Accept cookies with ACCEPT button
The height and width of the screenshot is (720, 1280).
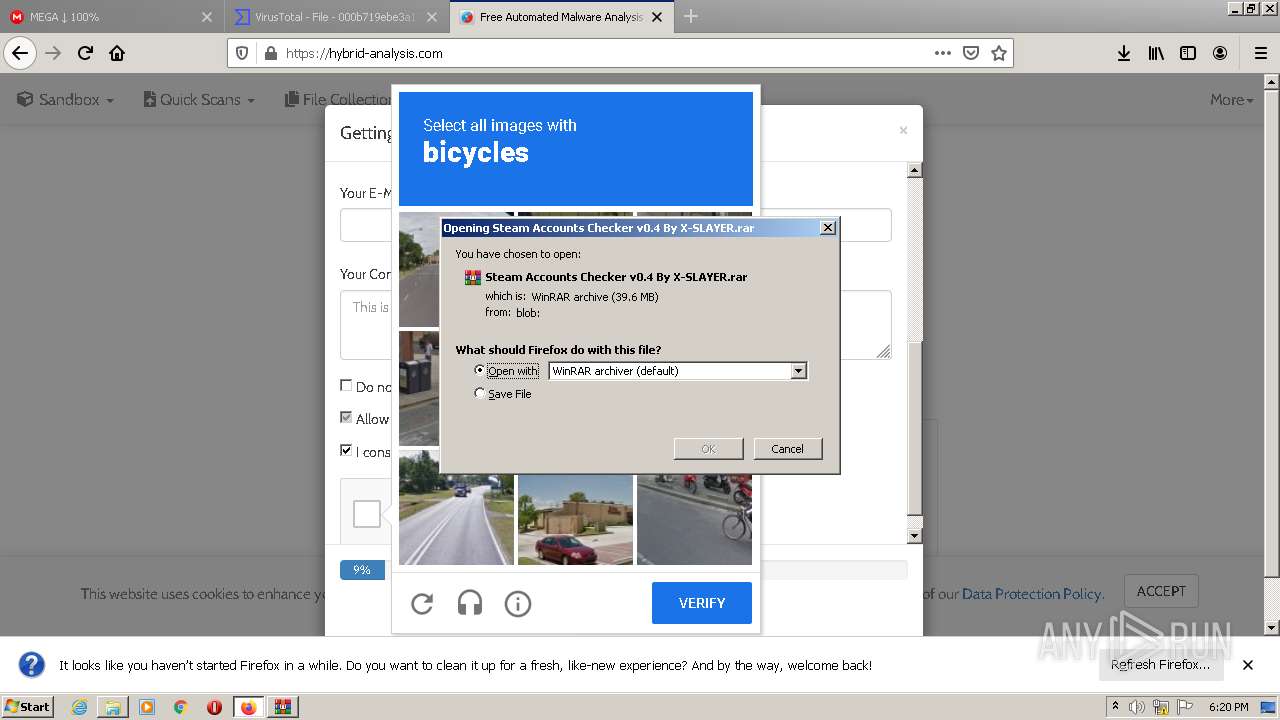(x=1161, y=591)
